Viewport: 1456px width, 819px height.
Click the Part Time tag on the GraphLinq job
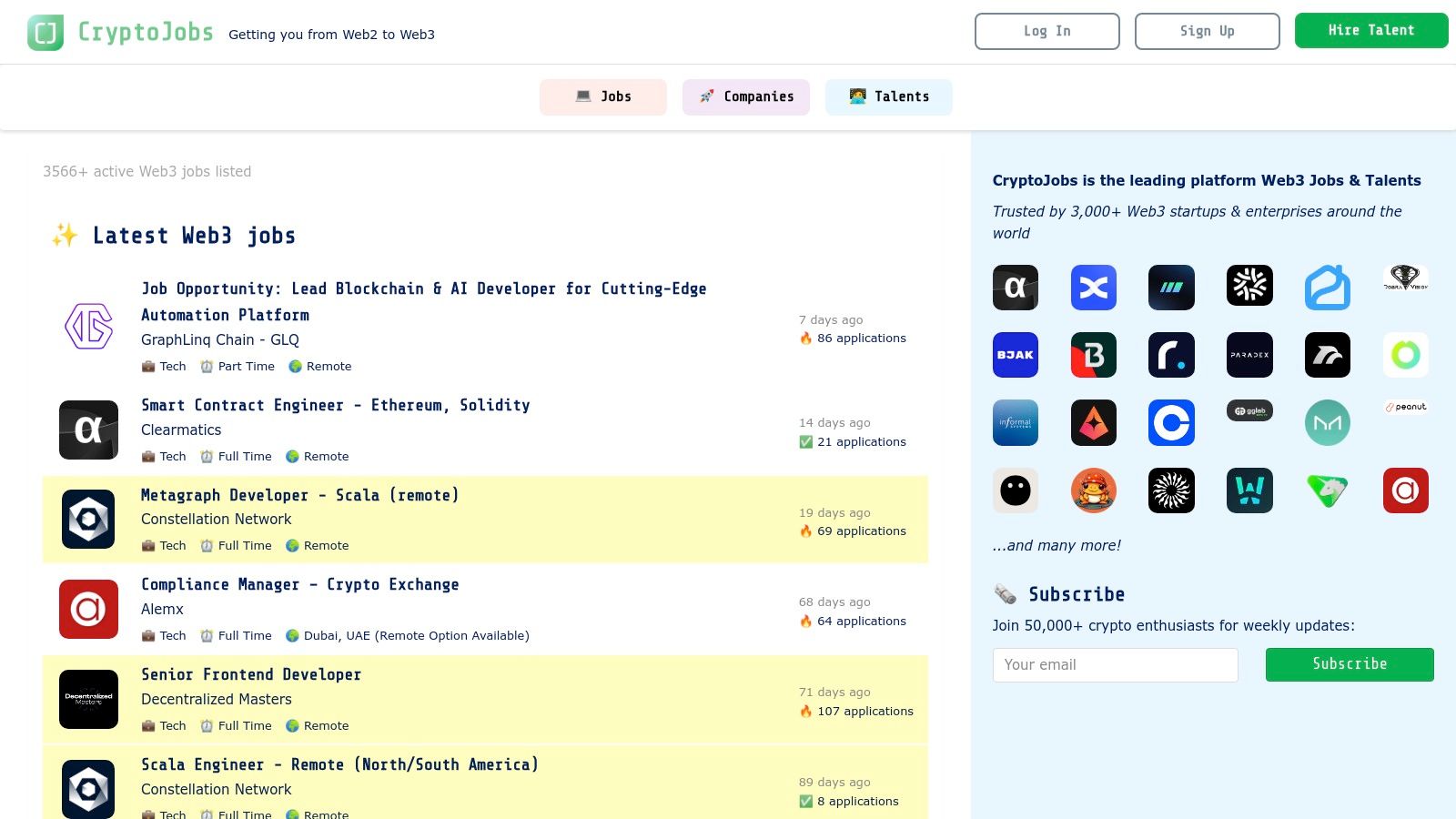tap(238, 366)
